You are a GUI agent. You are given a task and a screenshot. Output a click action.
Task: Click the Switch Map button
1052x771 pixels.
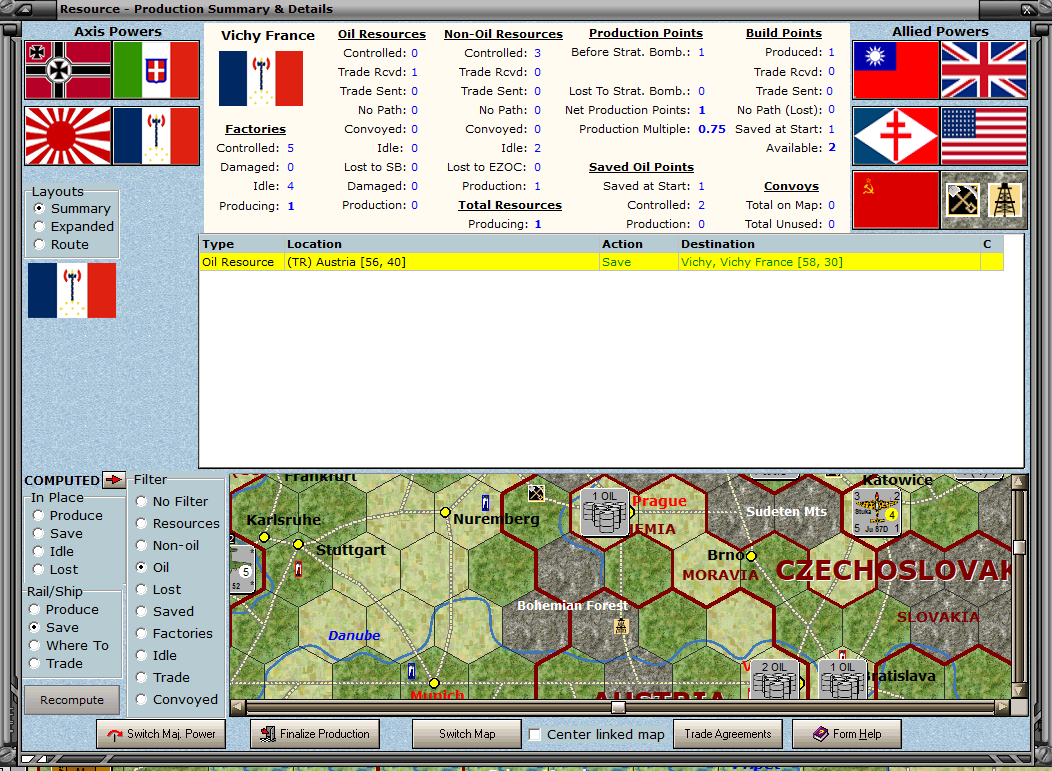pyautogui.click(x=467, y=734)
